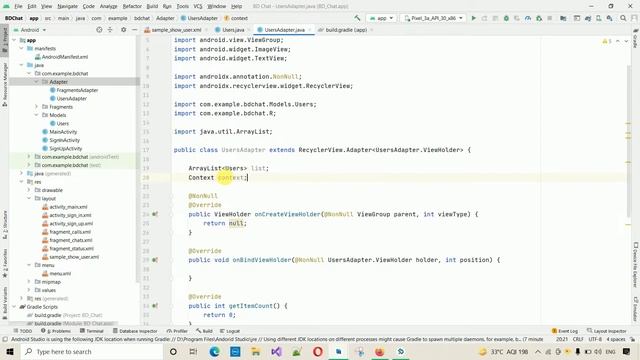Image resolution: width=640 pixels, height=360 pixels.
Task: Click the override gutter icon beside onCreateViewHolder
Action: coord(155,214)
